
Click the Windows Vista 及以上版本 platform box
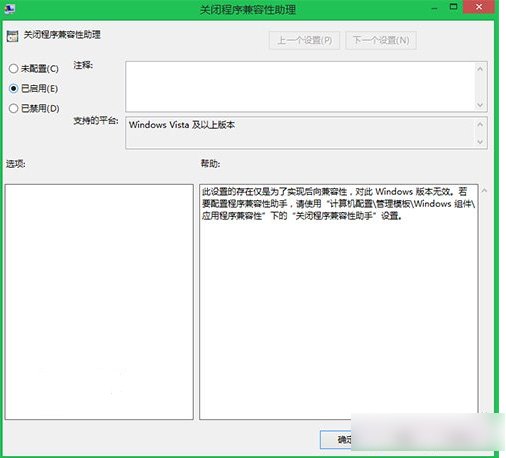300,133
